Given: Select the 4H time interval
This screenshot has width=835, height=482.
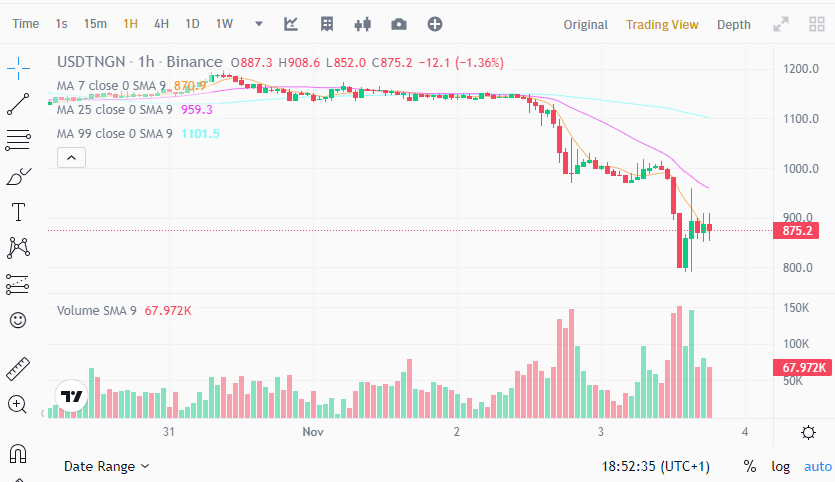Looking at the screenshot, I should pyautogui.click(x=161, y=24).
